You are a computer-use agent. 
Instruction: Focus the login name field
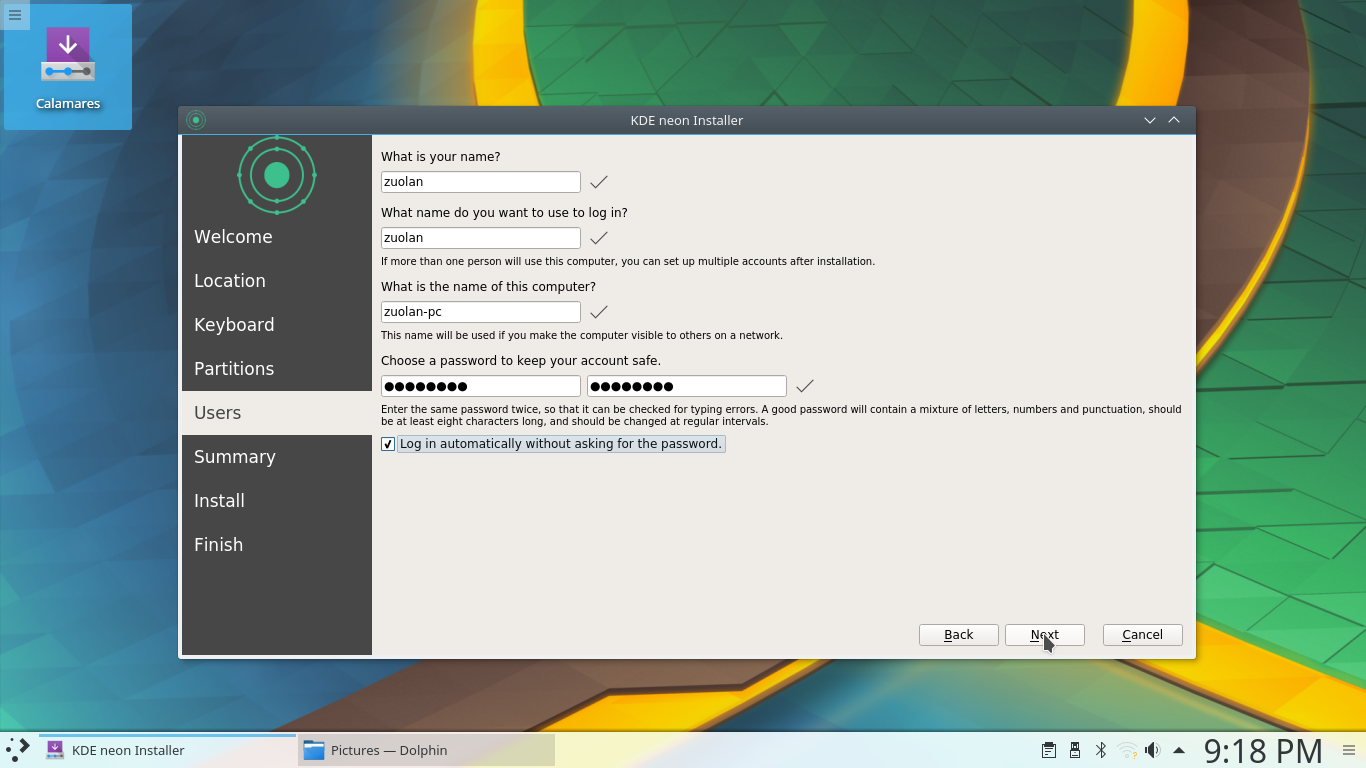tap(481, 238)
